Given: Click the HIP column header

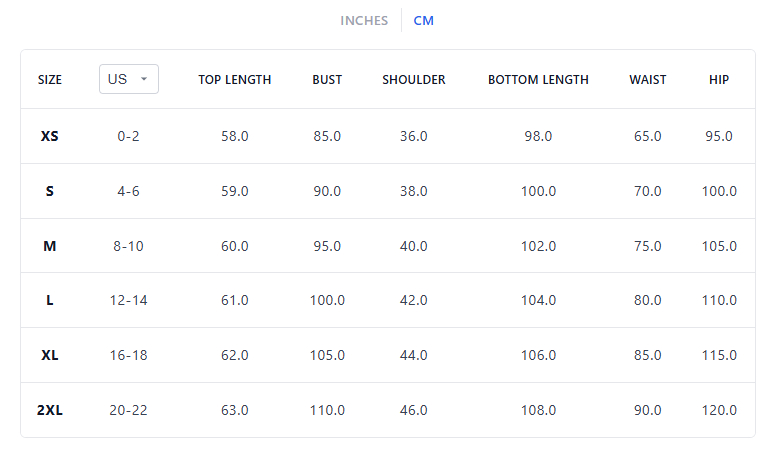Looking at the screenshot, I should tap(719, 80).
